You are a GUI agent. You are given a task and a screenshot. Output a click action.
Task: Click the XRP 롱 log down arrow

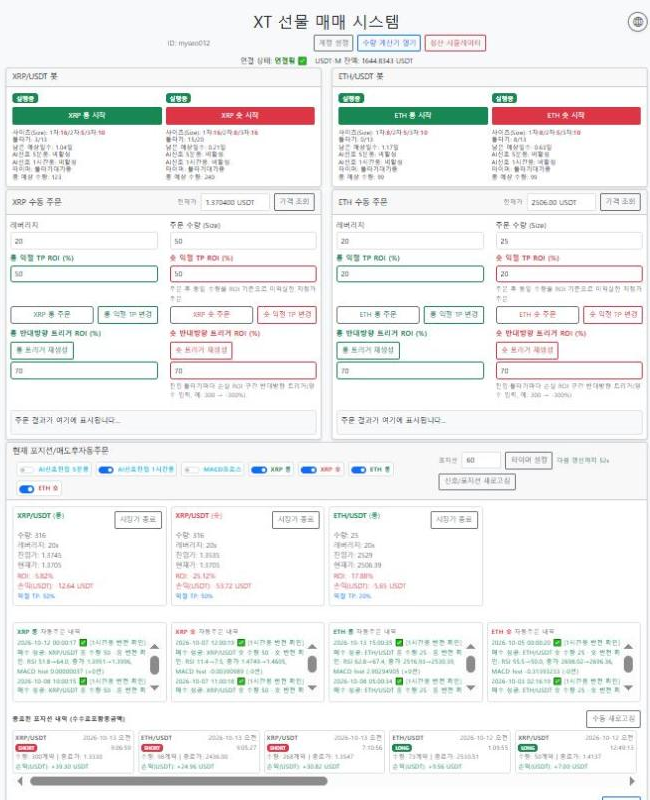(x=155, y=688)
